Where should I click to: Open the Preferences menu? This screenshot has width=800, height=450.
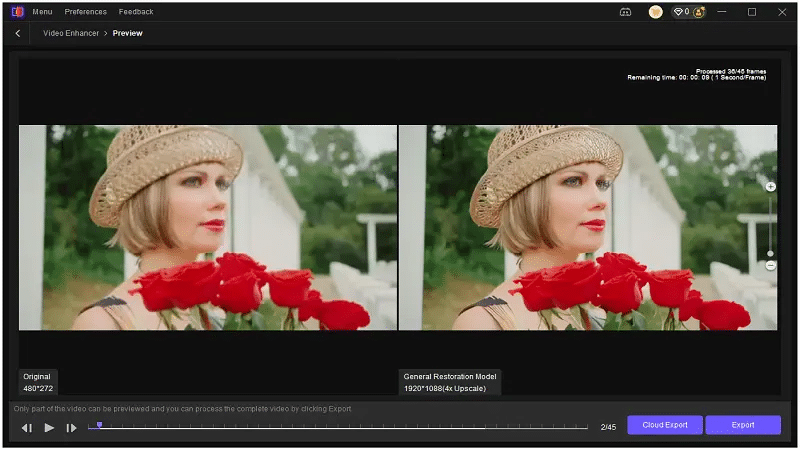pyautogui.click(x=85, y=12)
